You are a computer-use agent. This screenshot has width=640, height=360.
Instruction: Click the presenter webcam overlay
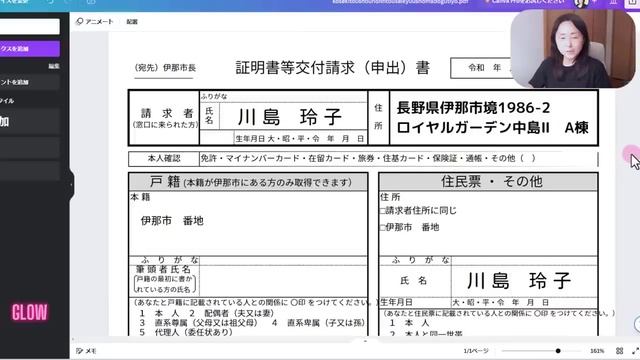[x=573, y=49]
